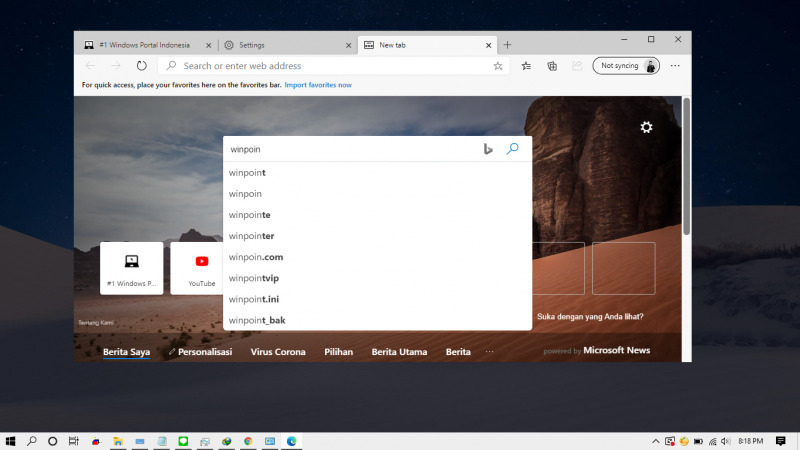Screen dimensions: 800x450
Task: Open the Berita news tab
Action: (x=458, y=352)
